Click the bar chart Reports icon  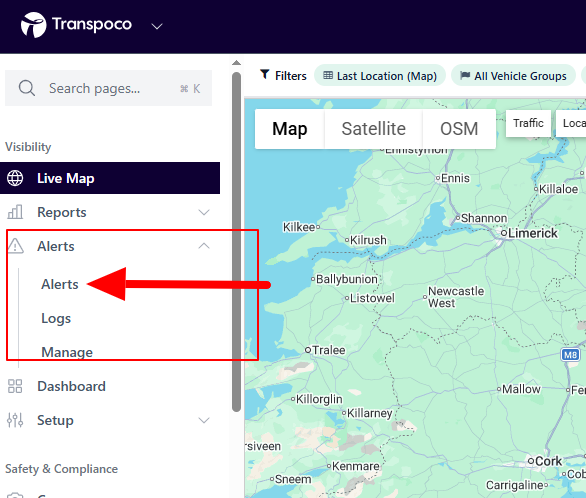tap(15, 212)
